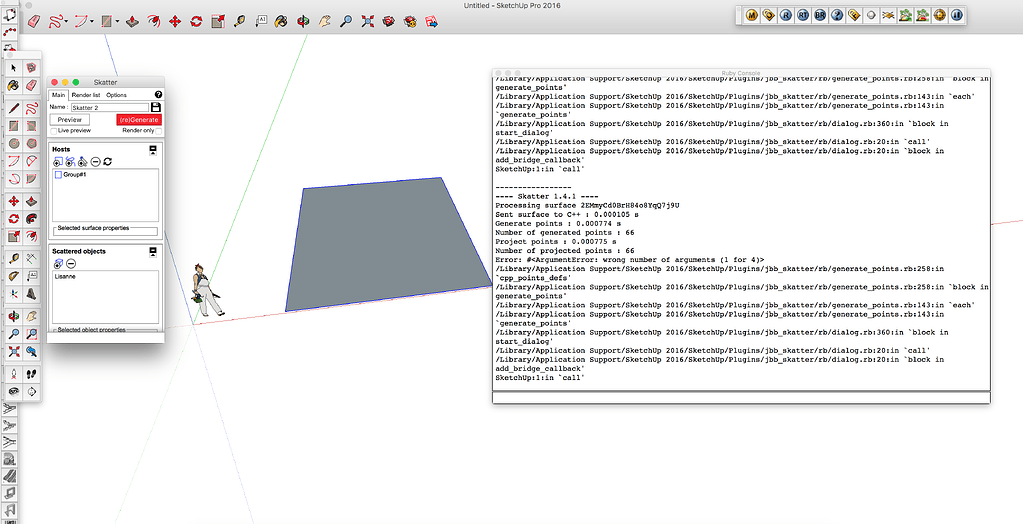Image resolution: width=1023 pixels, height=524 pixels.
Task: Activate the Push/Pull tool in top toolbar
Action: coord(132,22)
